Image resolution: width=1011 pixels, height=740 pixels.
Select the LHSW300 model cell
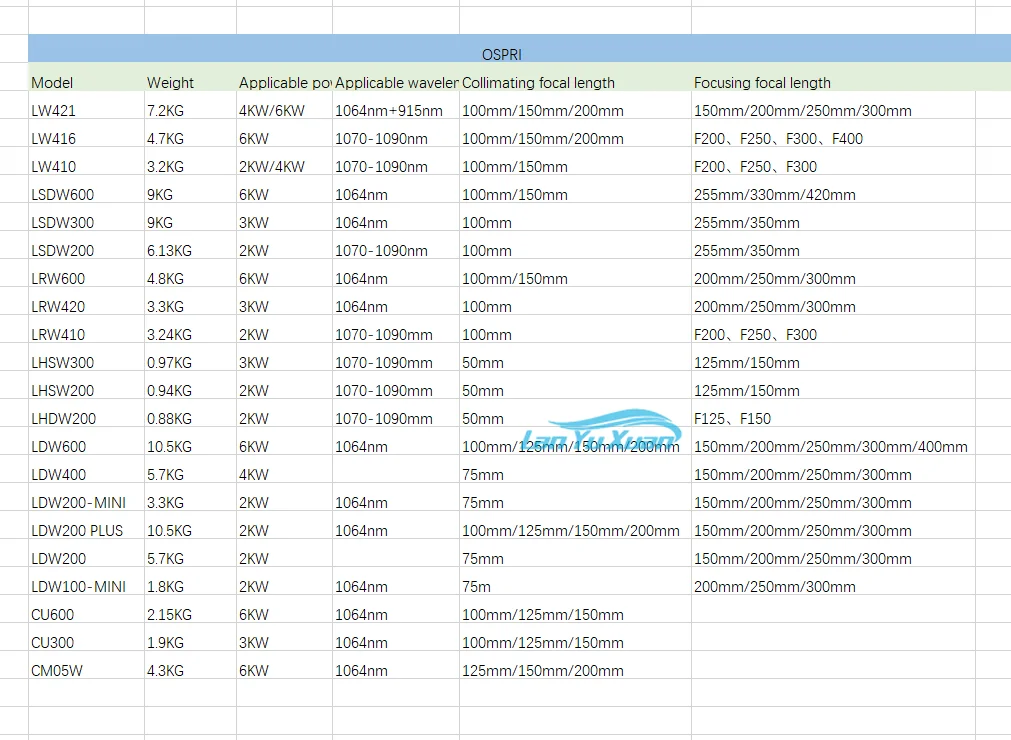pos(86,356)
